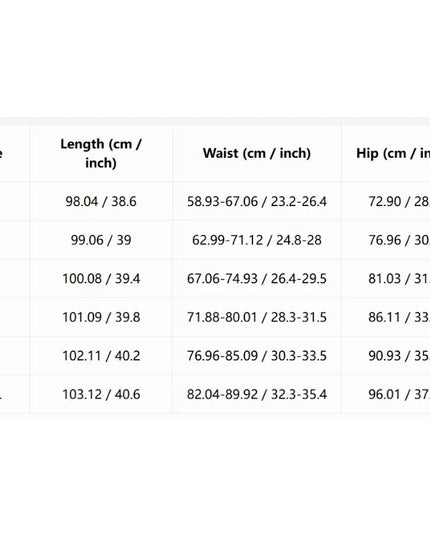Click the Length (cm / inch) column header
Viewport: 430px width, 537px height.
pos(101,153)
